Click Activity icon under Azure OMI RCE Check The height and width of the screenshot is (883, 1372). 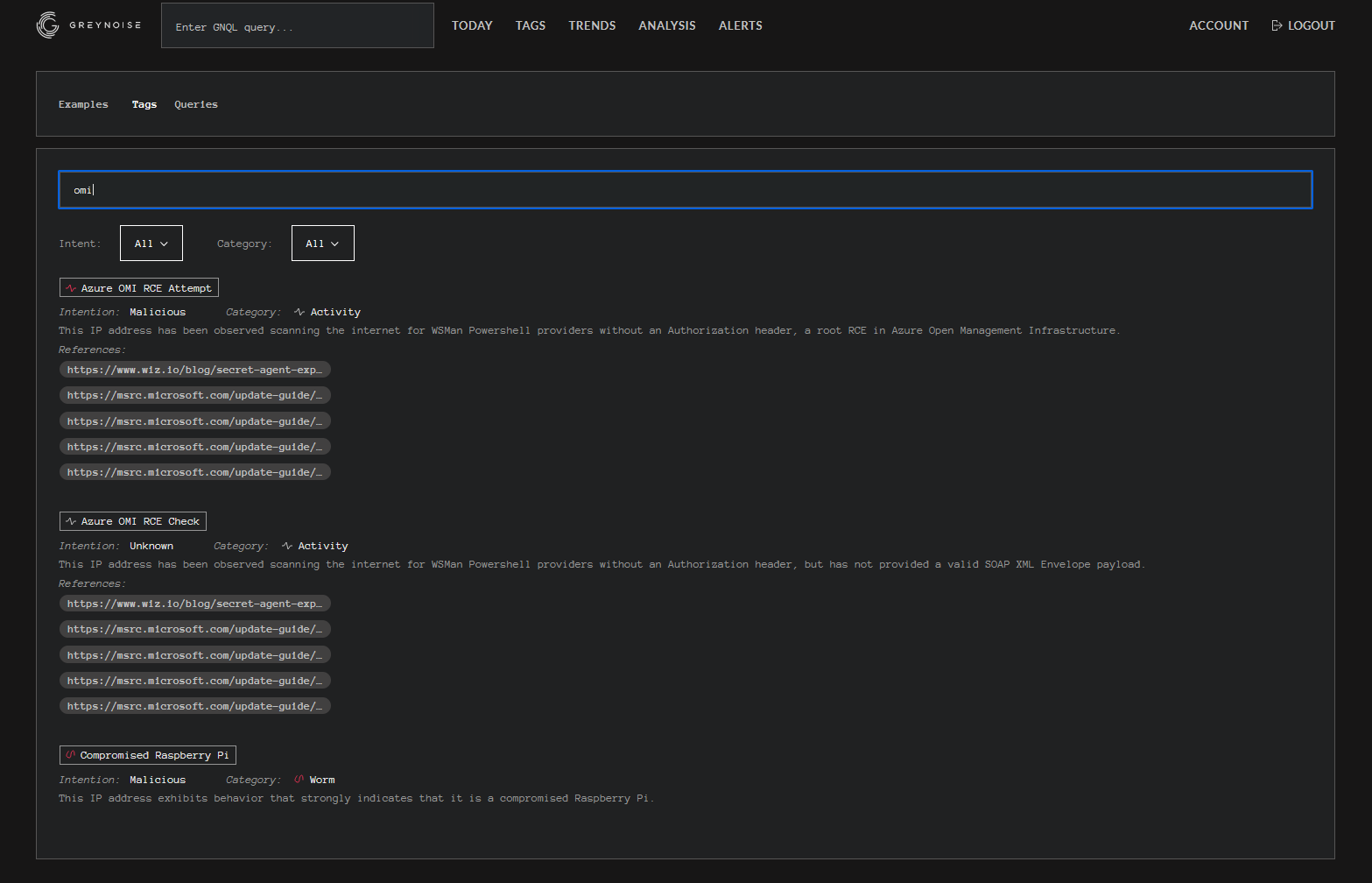[287, 546]
